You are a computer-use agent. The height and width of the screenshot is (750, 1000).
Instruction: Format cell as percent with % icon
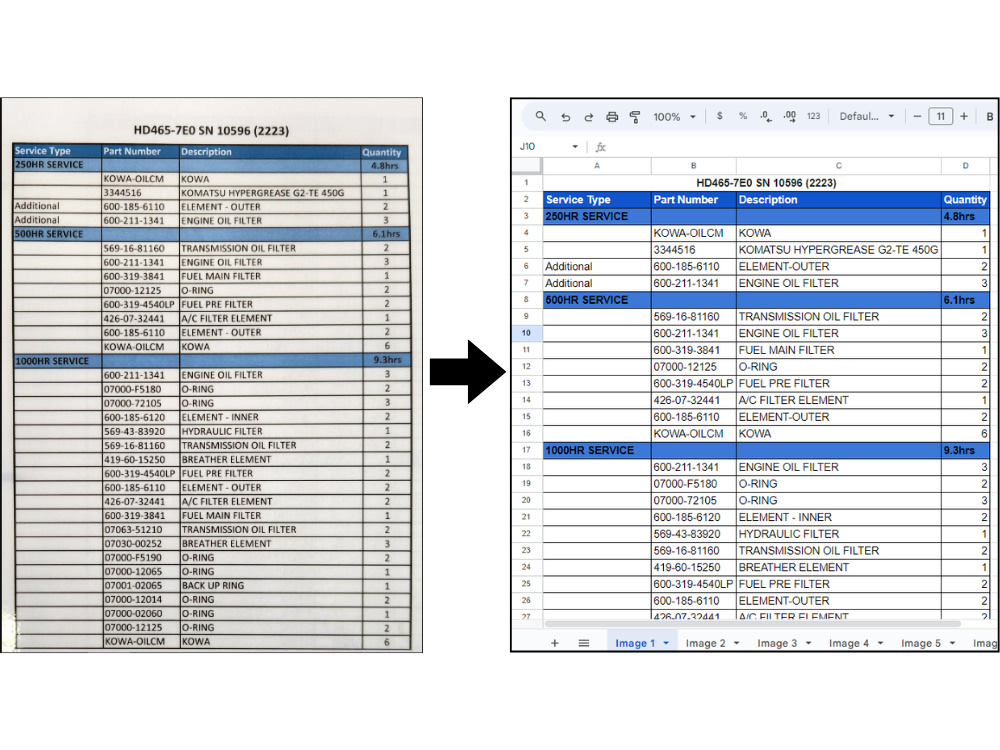tap(743, 116)
